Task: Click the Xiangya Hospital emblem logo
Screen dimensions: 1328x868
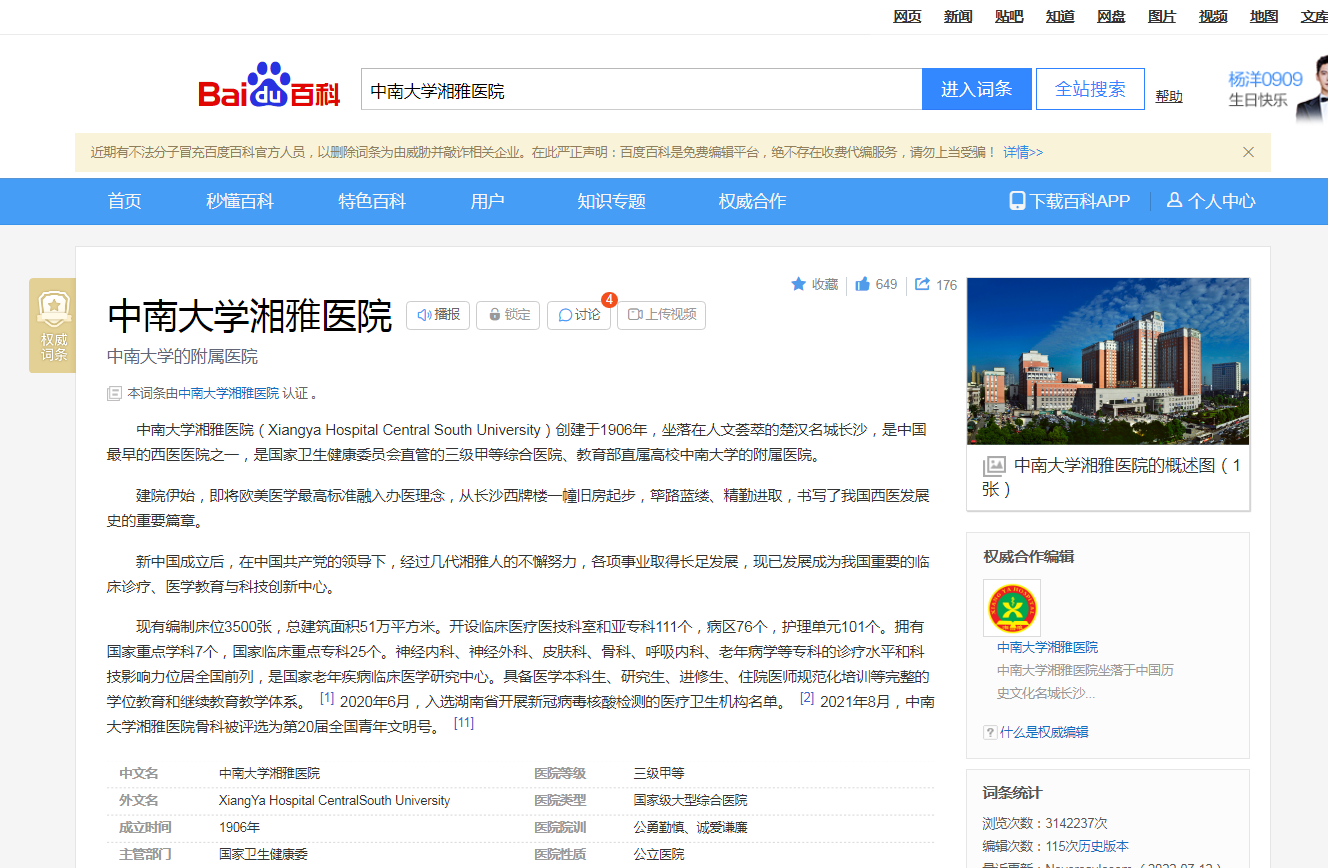Action: point(1012,608)
